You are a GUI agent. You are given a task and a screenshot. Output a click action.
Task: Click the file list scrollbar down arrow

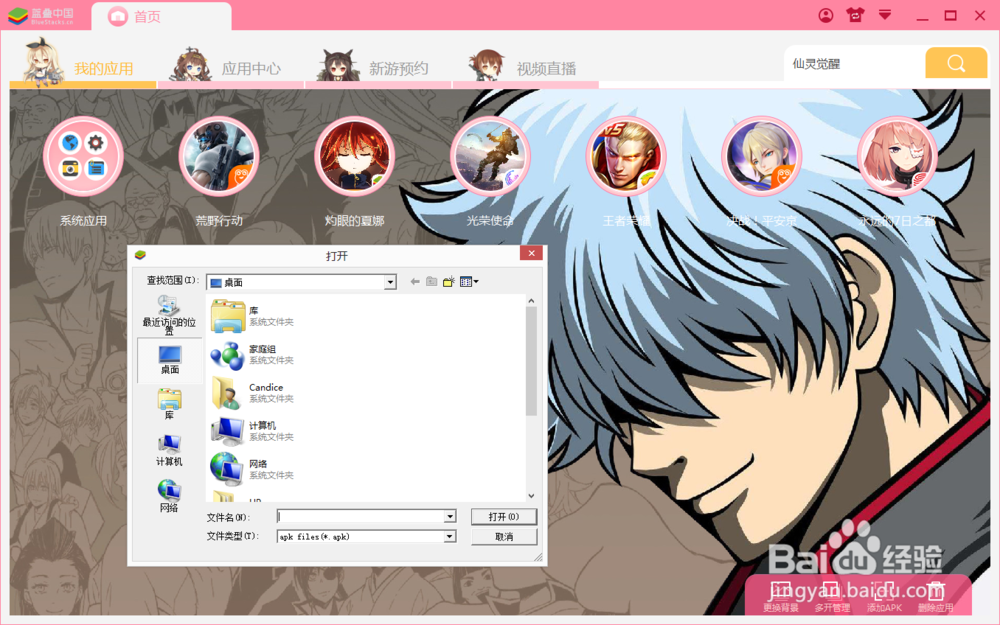531,496
